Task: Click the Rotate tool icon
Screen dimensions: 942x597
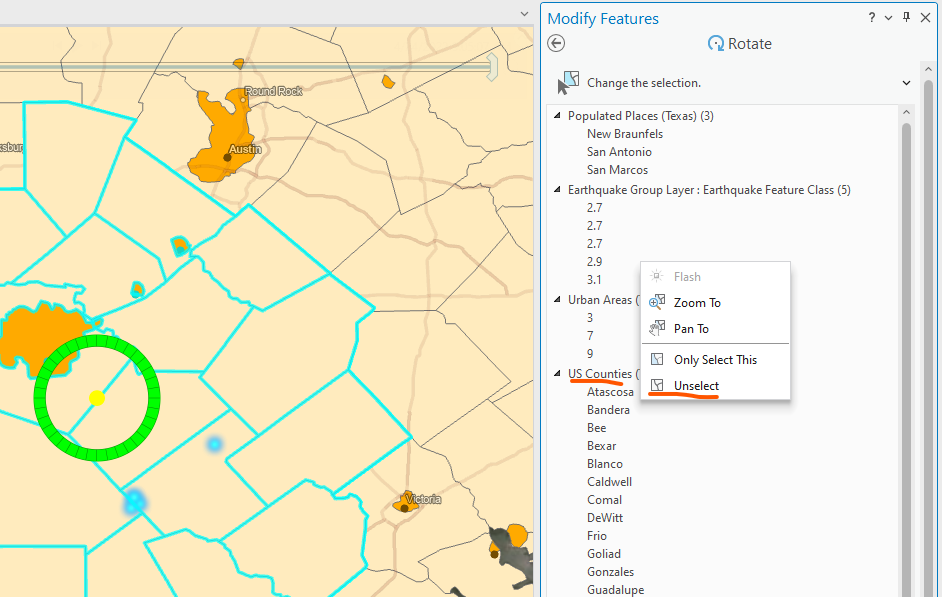Action: pos(716,43)
